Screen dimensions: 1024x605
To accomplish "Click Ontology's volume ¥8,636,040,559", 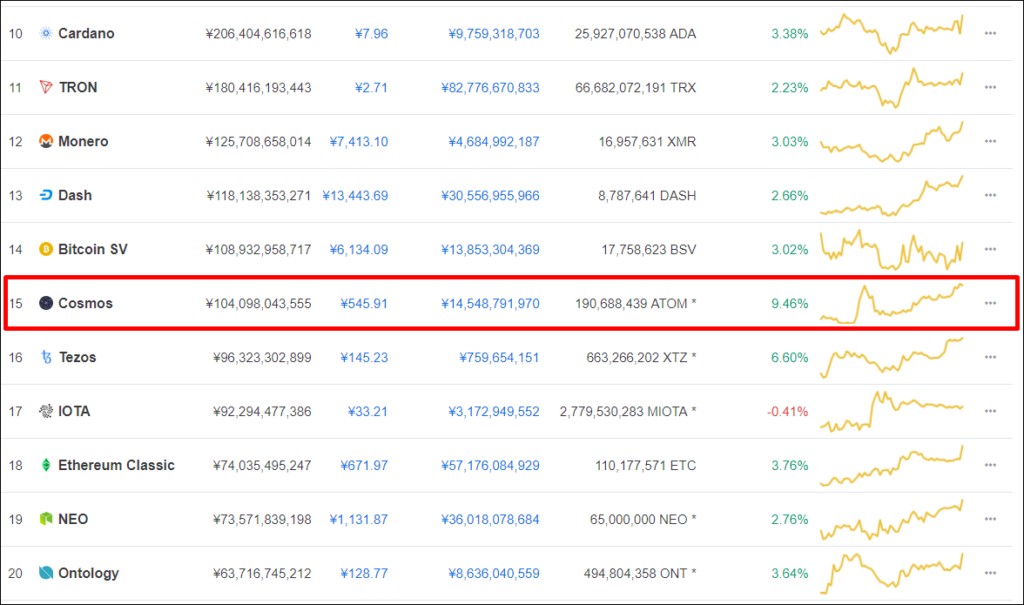I will pyautogui.click(x=494, y=574).
